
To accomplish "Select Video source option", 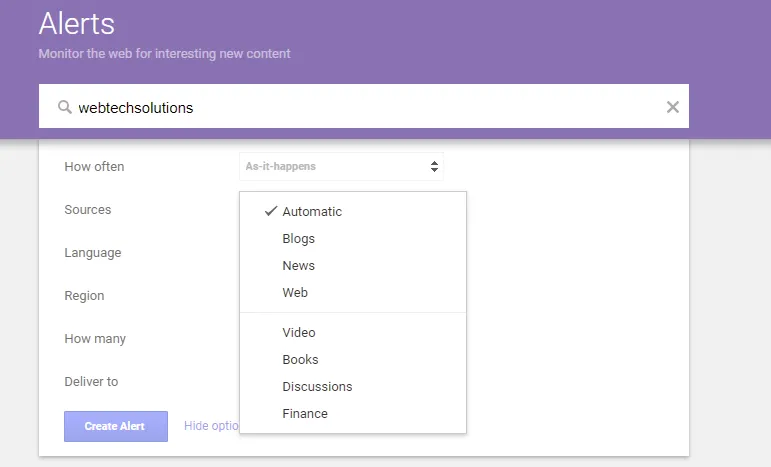I will point(353,332).
